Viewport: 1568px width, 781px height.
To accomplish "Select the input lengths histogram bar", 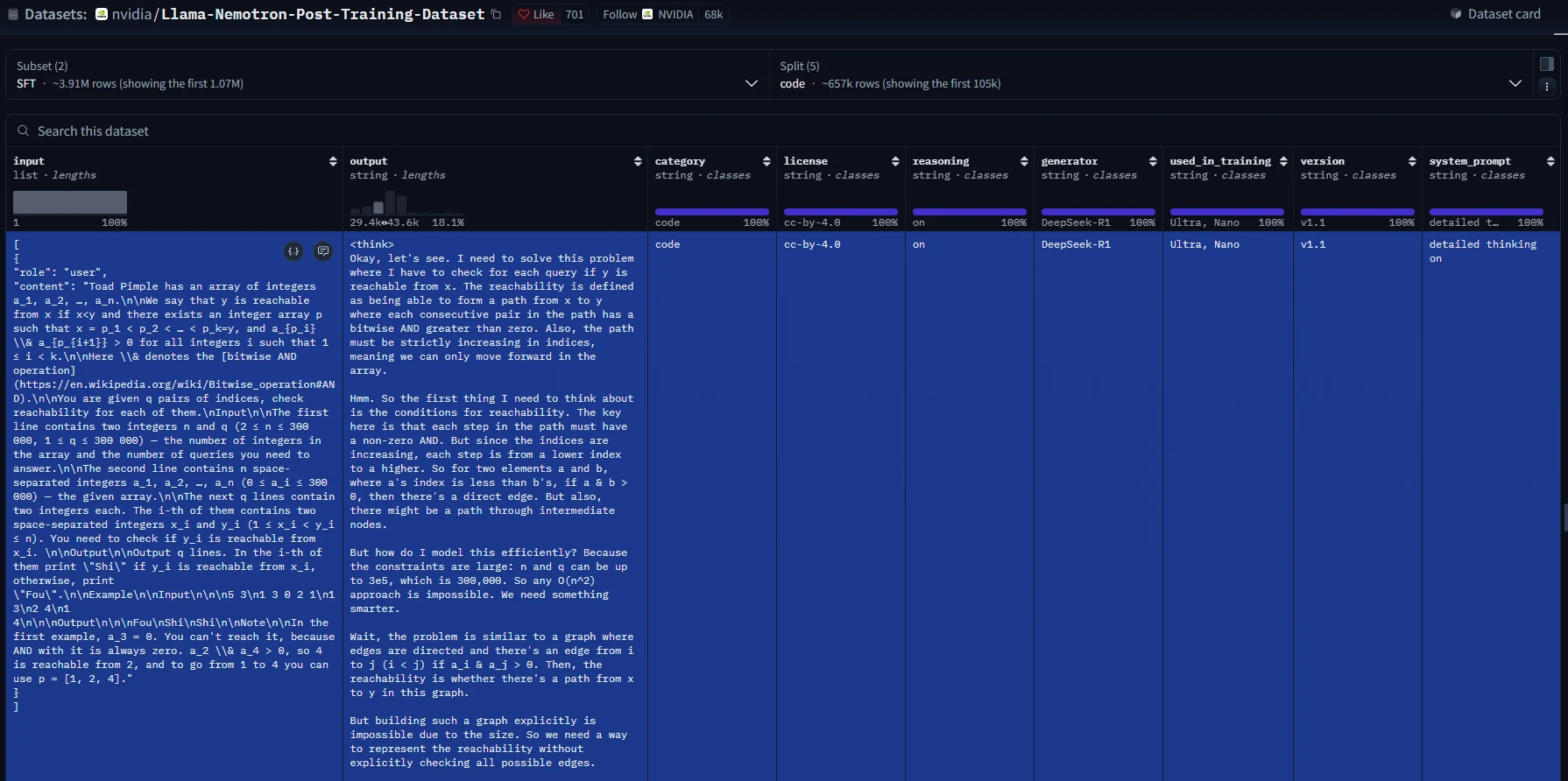I will click(70, 202).
